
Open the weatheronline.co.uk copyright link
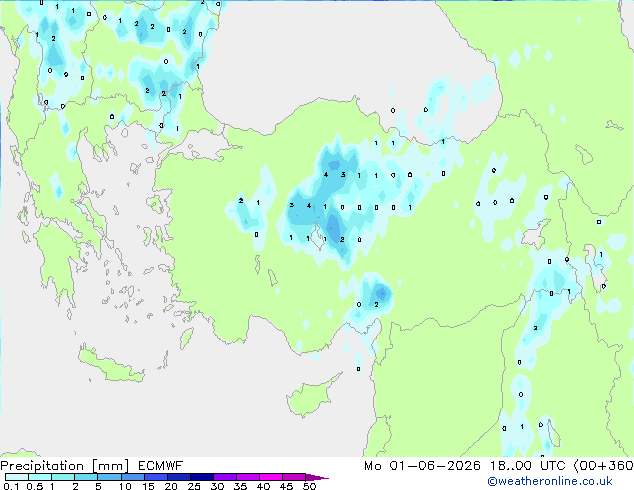[550, 481]
